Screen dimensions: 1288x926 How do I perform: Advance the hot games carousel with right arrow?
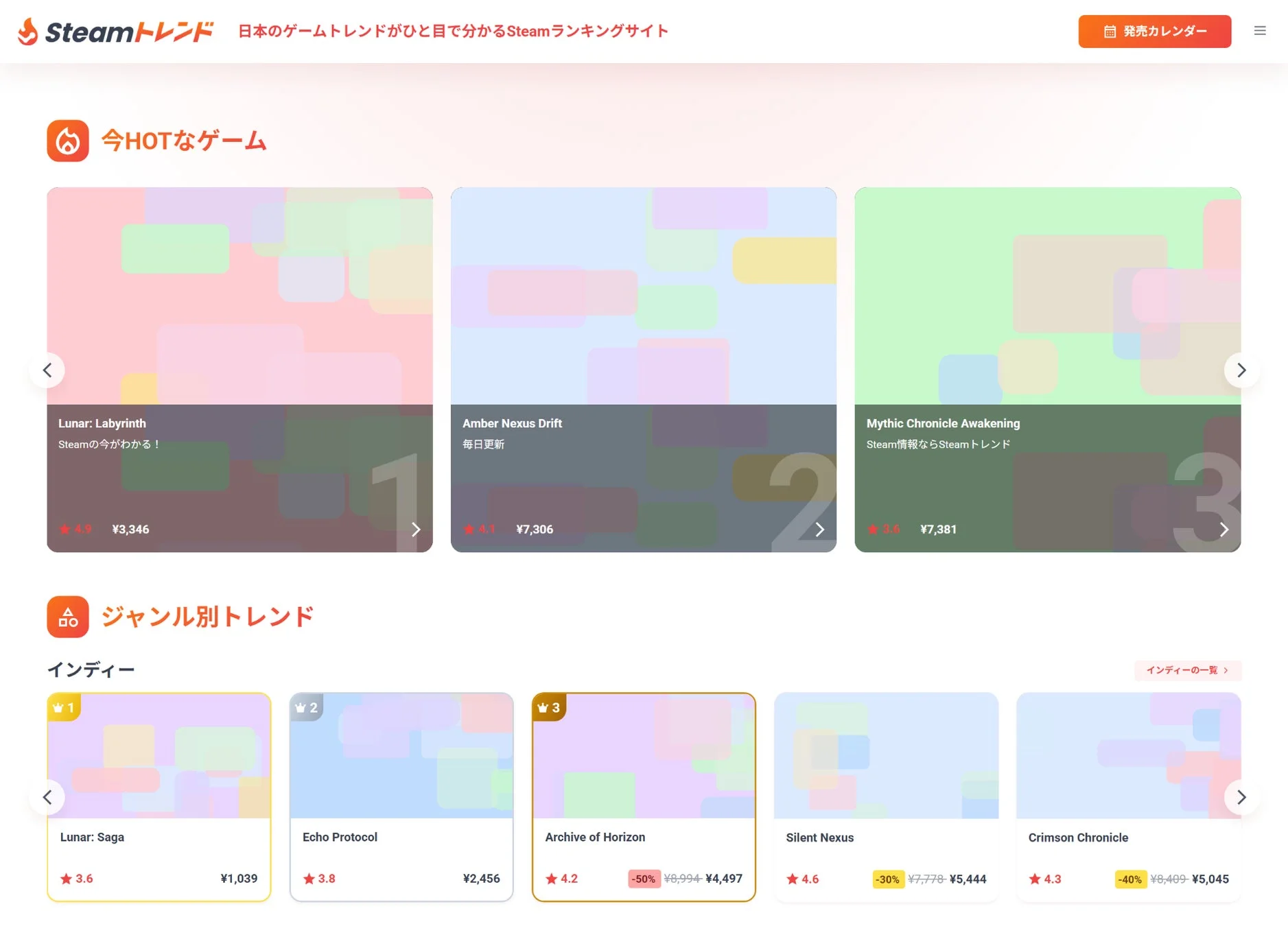(x=1241, y=370)
